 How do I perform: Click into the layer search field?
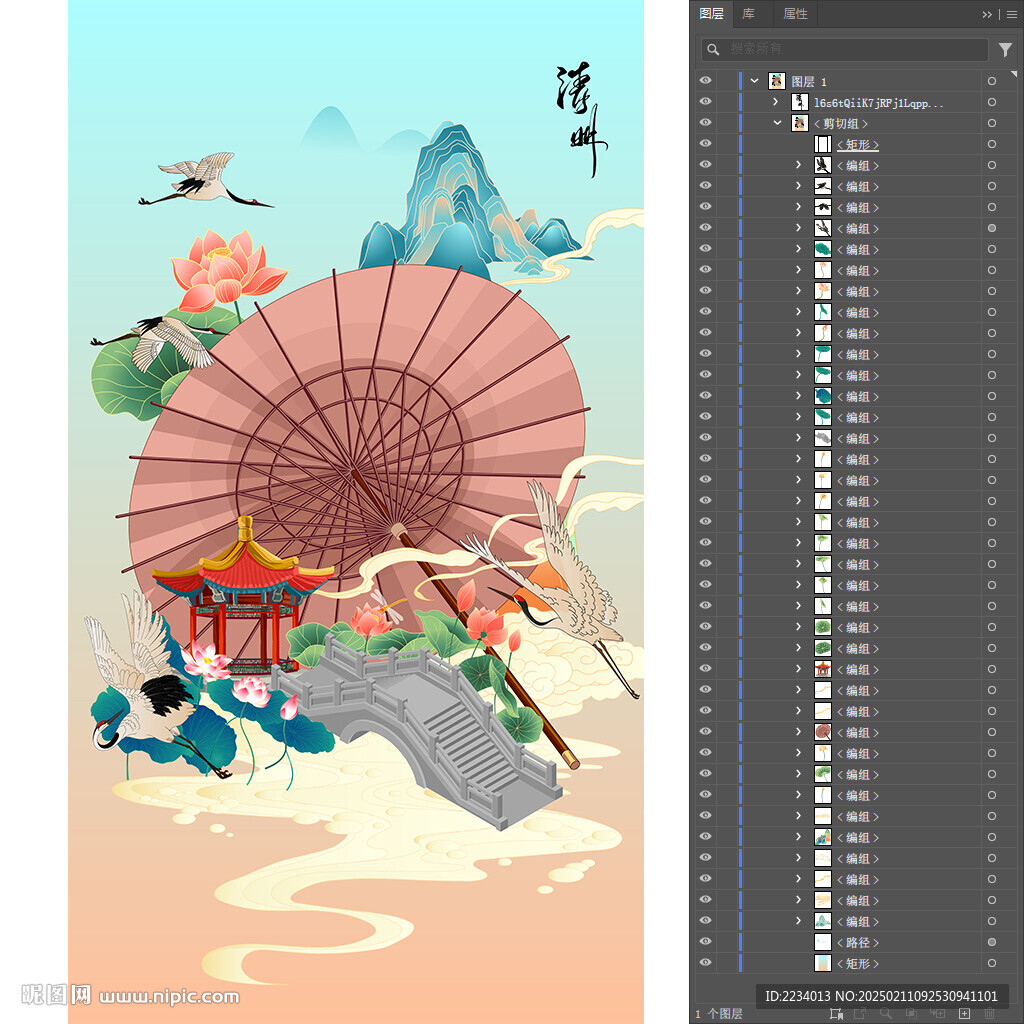(850, 49)
